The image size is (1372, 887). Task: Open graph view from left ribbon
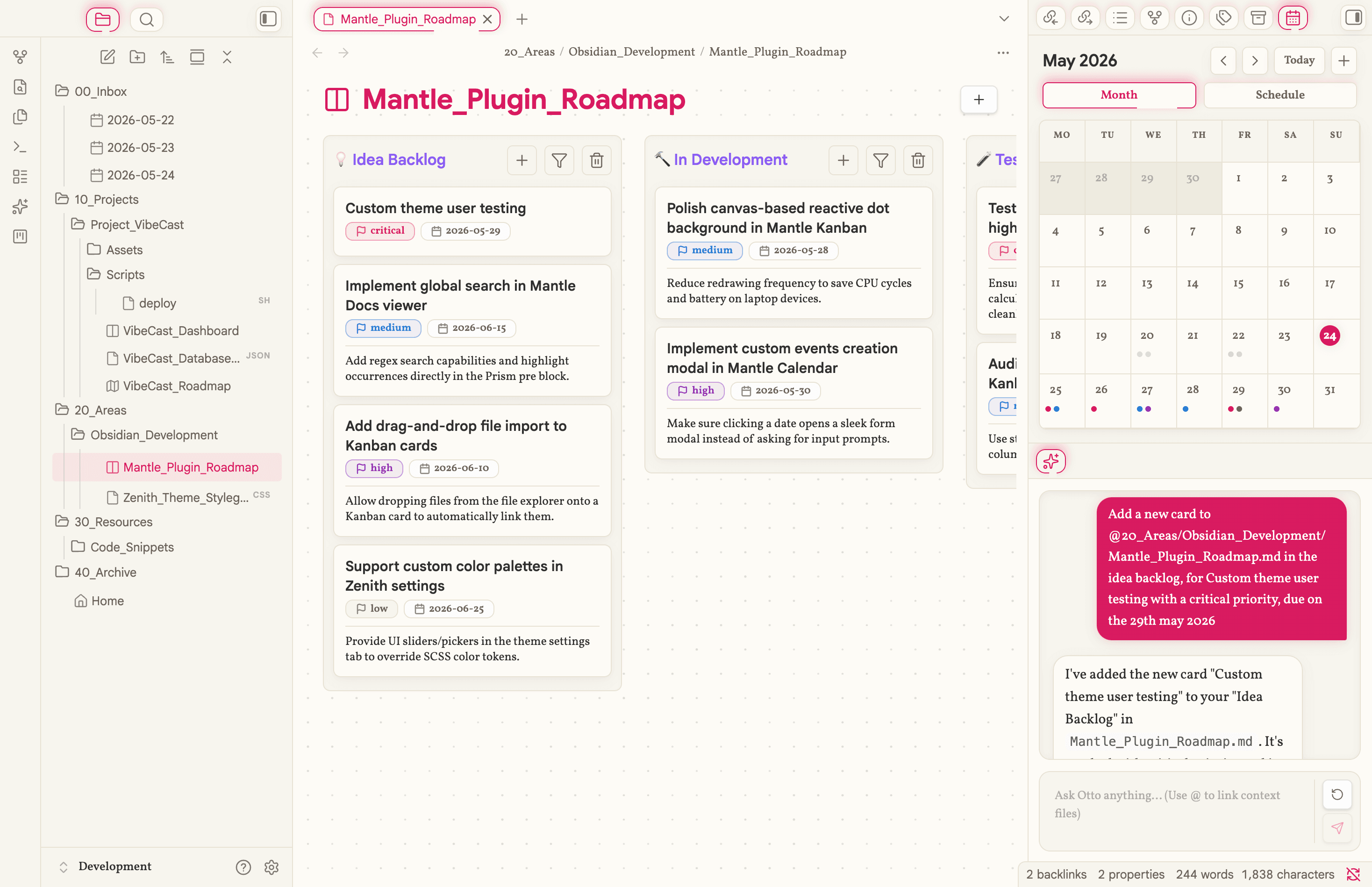click(x=20, y=57)
